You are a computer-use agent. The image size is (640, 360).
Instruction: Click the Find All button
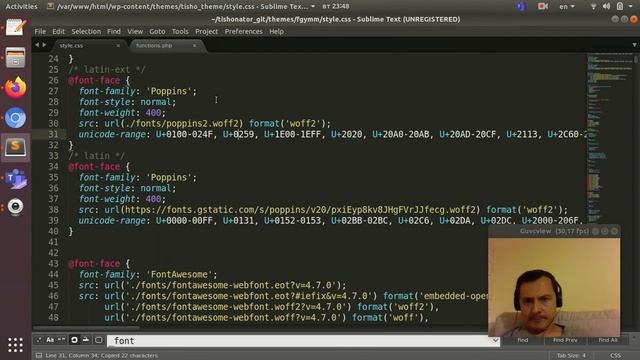(x=608, y=340)
